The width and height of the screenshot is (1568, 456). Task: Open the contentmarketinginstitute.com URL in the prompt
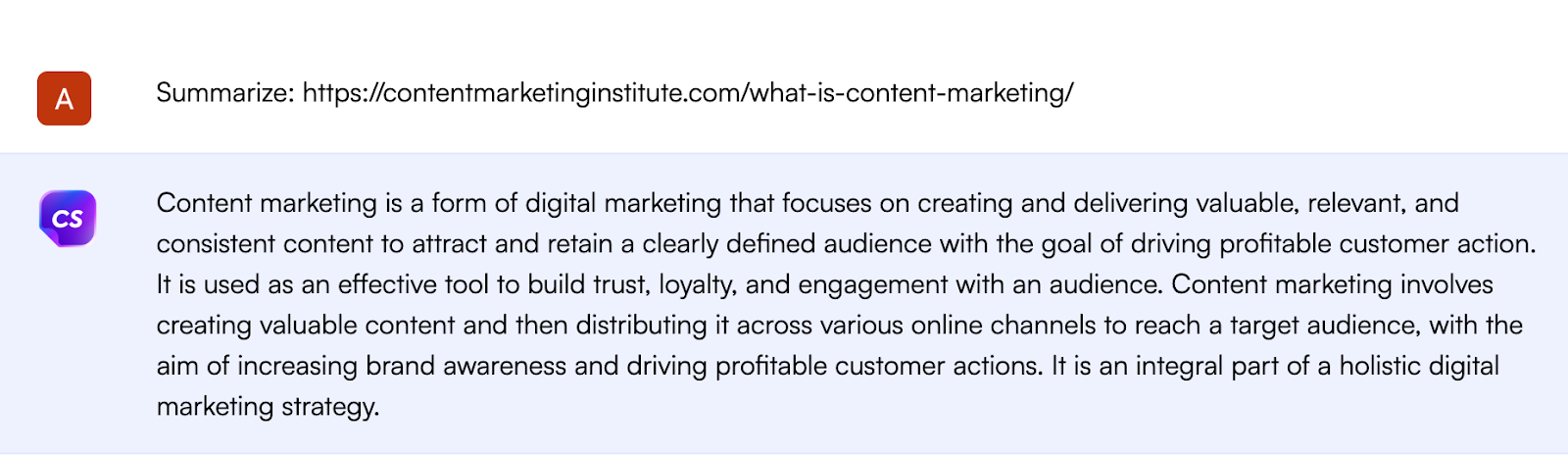point(687,93)
